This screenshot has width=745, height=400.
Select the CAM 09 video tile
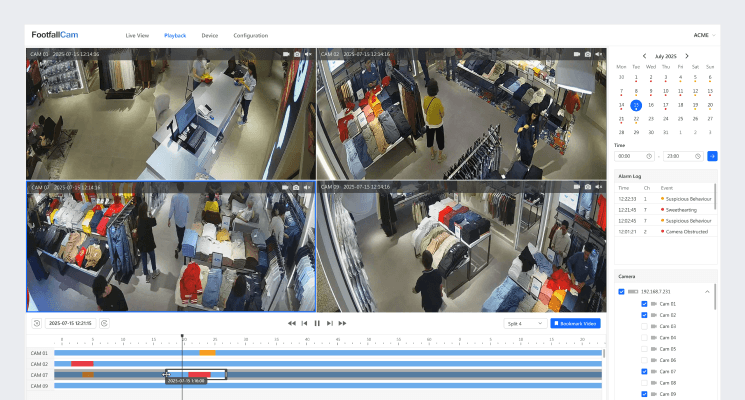coord(462,247)
